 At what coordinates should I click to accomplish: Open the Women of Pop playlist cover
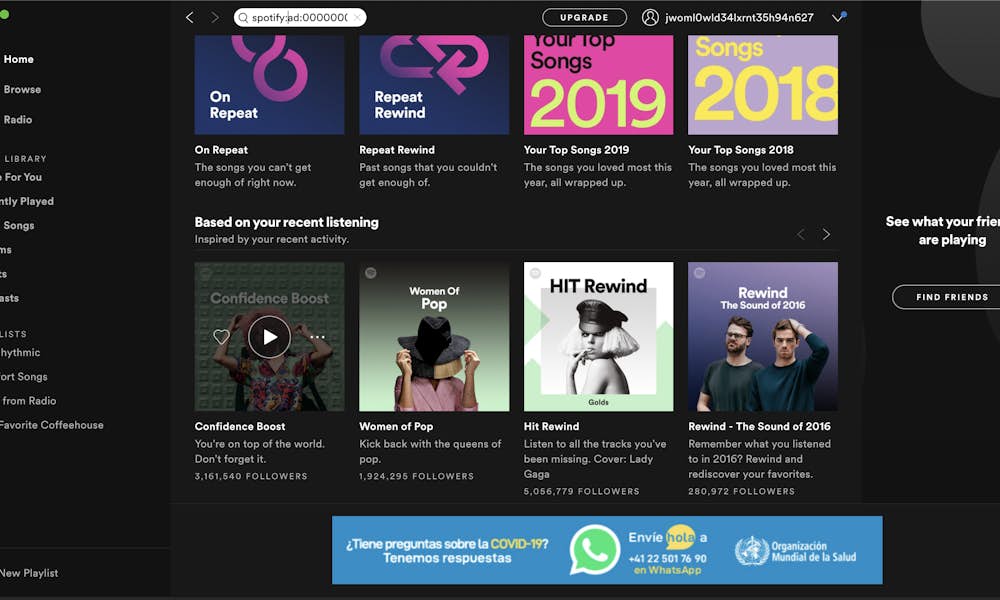click(x=434, y=336)
